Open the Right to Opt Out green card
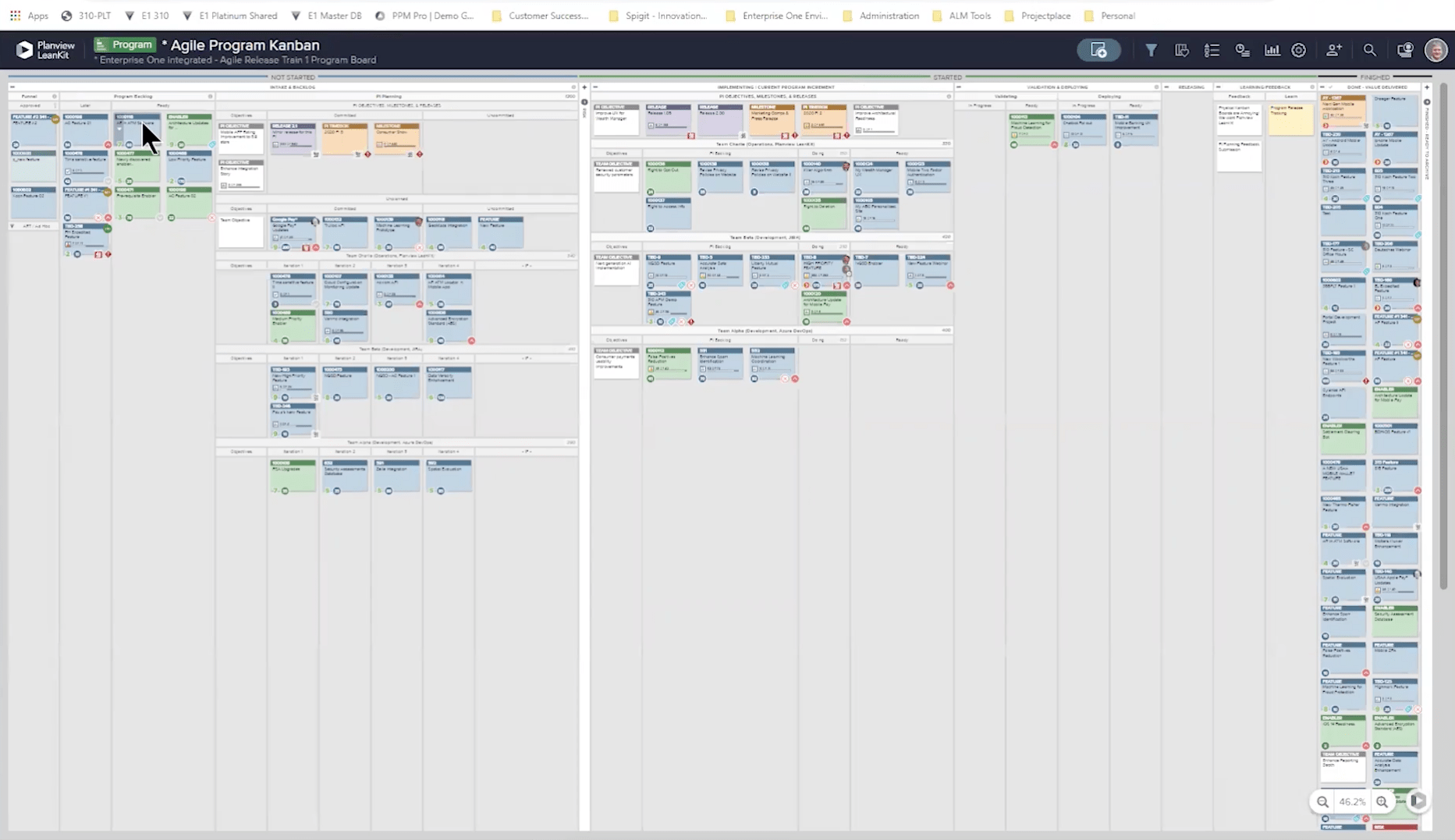This screenshot has height=840, width=1455. pyautogui.click(x=668, y=176)
